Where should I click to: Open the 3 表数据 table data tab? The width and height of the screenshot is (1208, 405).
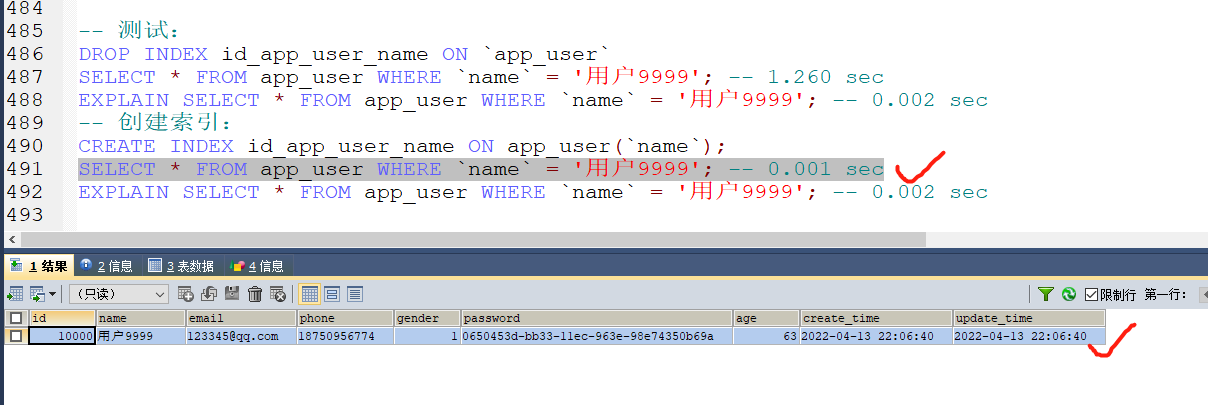coord(181,265)
